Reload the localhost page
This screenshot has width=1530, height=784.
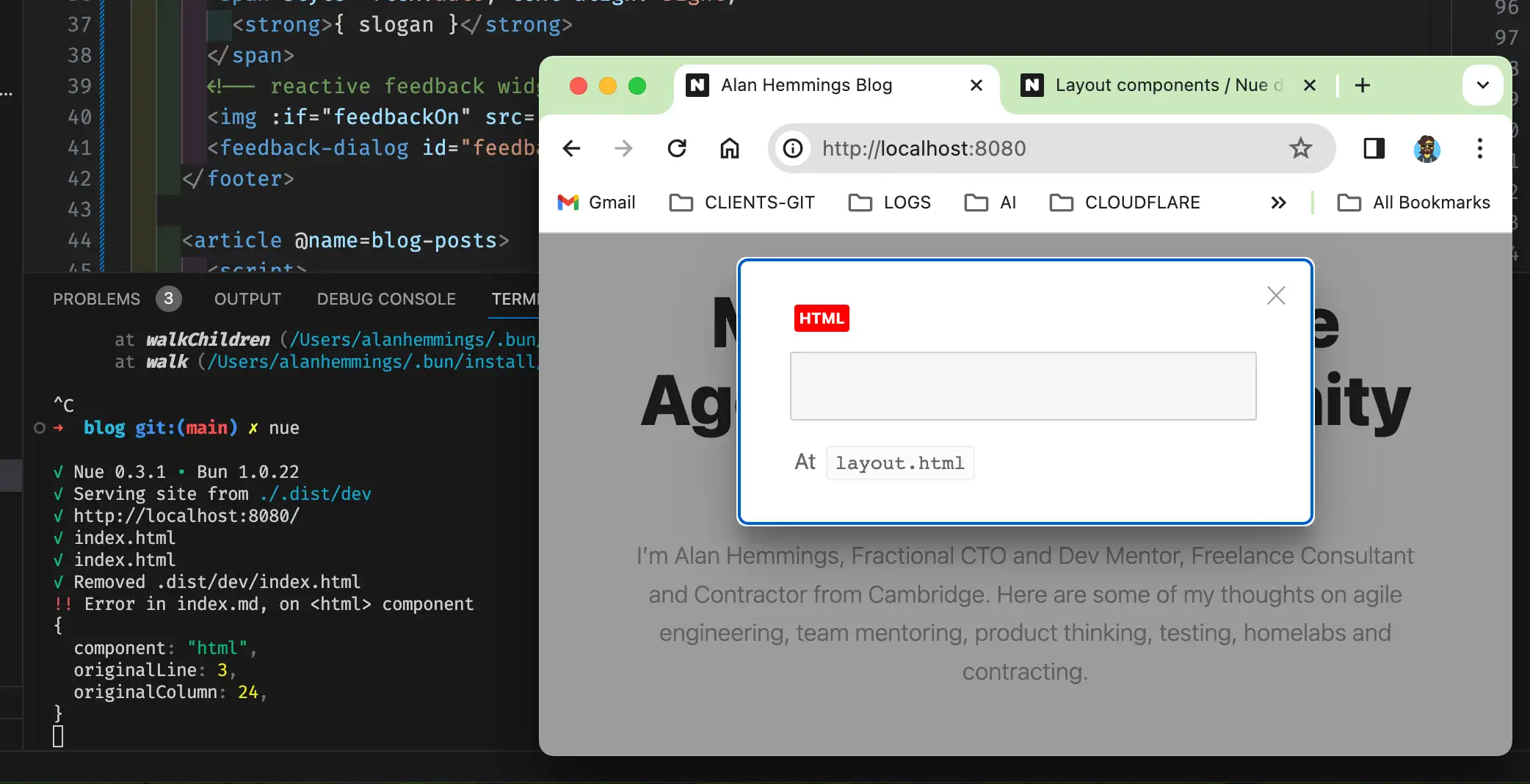tap(677, 148)
